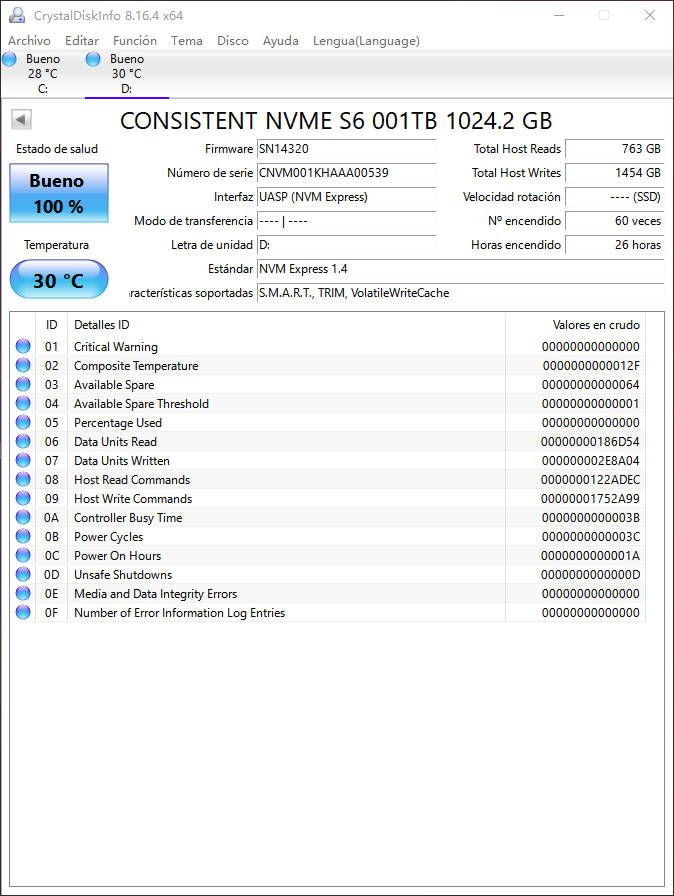The image size is (674, 896).
Task: Click the Total Host Reads label
Action: tap(517, 149)
